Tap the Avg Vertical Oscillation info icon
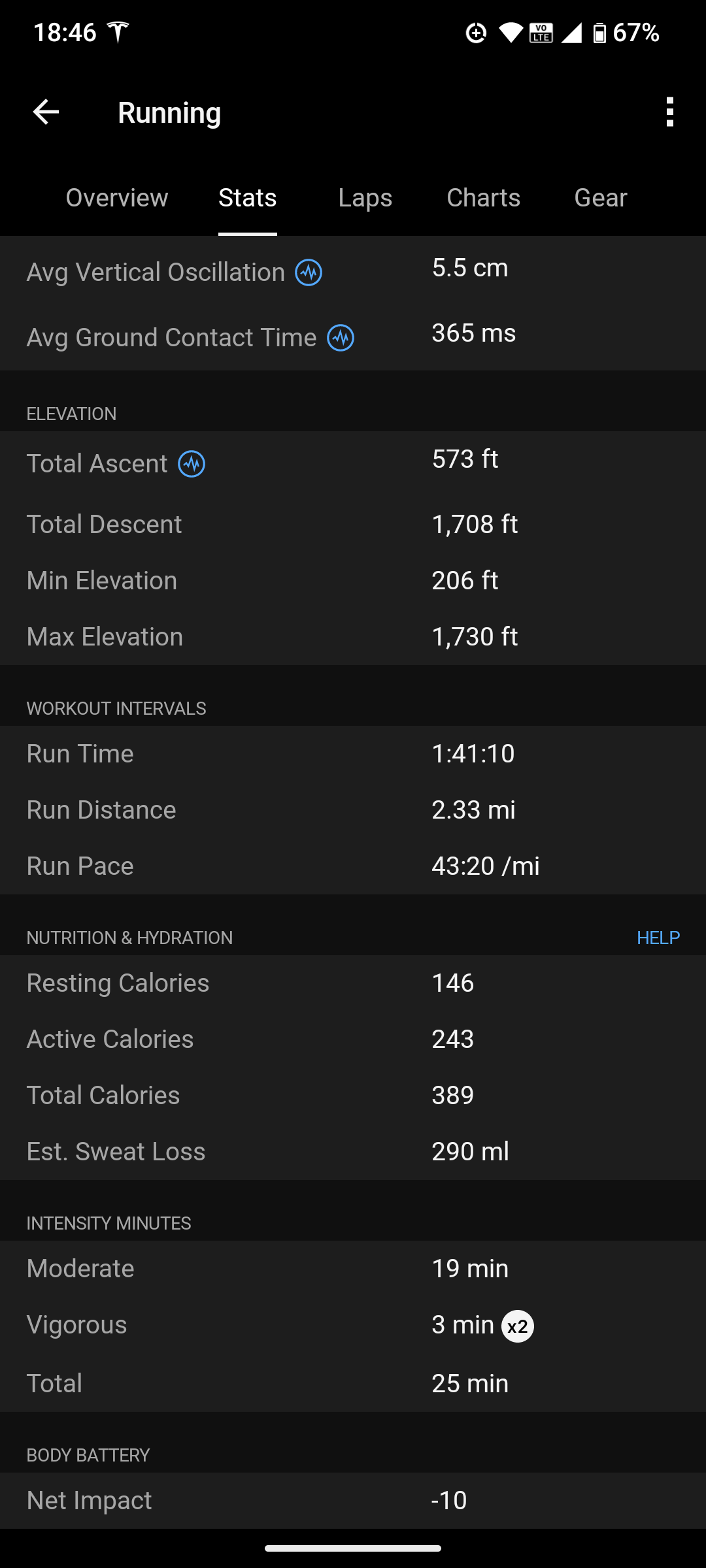706x1568 pixels. (309, 272)
